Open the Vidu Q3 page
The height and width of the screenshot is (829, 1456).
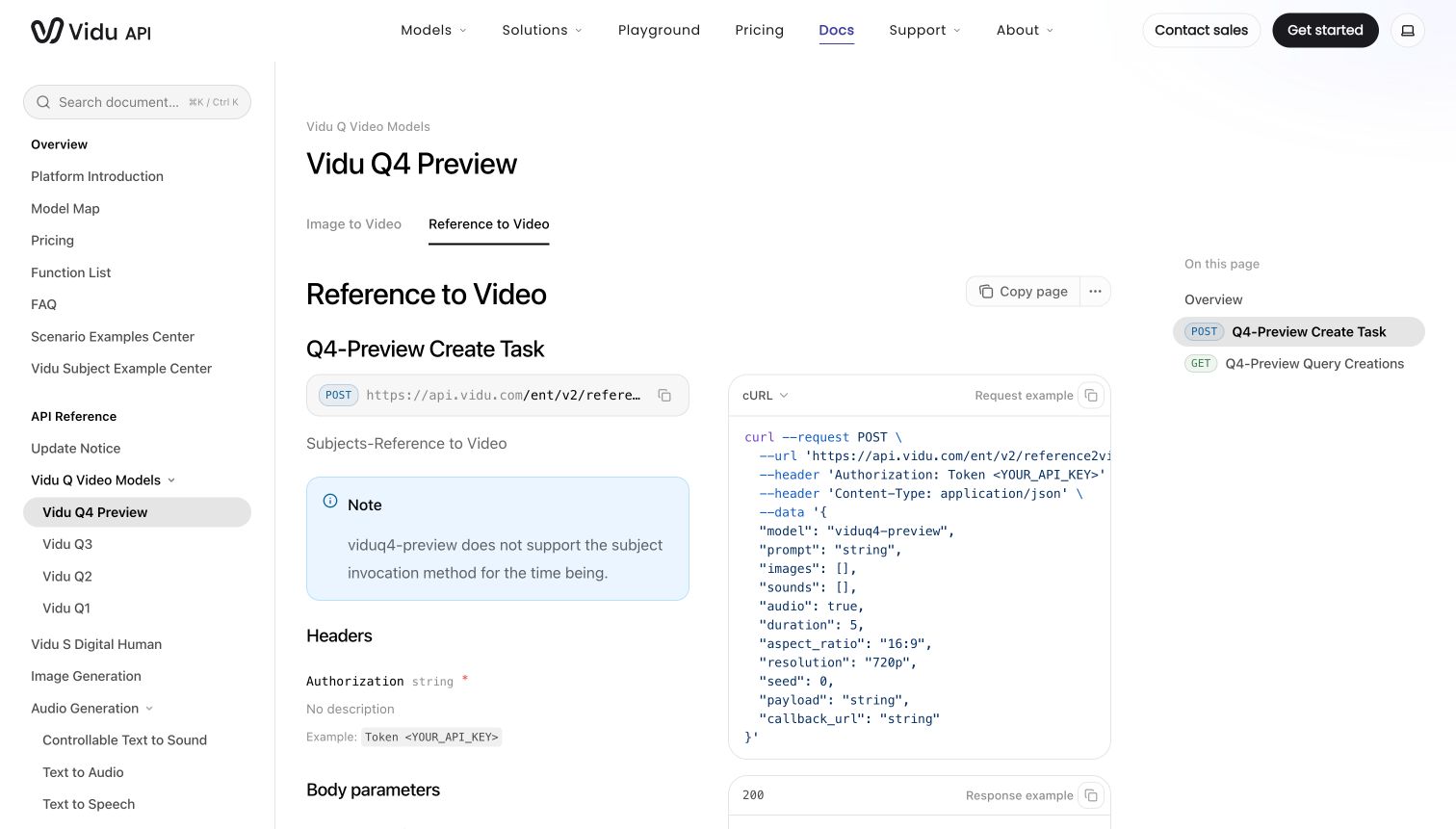coord(67,544)
